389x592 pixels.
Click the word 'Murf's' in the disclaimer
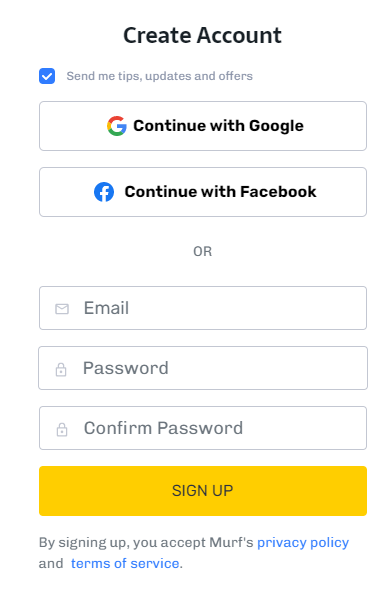click(231, 543)
